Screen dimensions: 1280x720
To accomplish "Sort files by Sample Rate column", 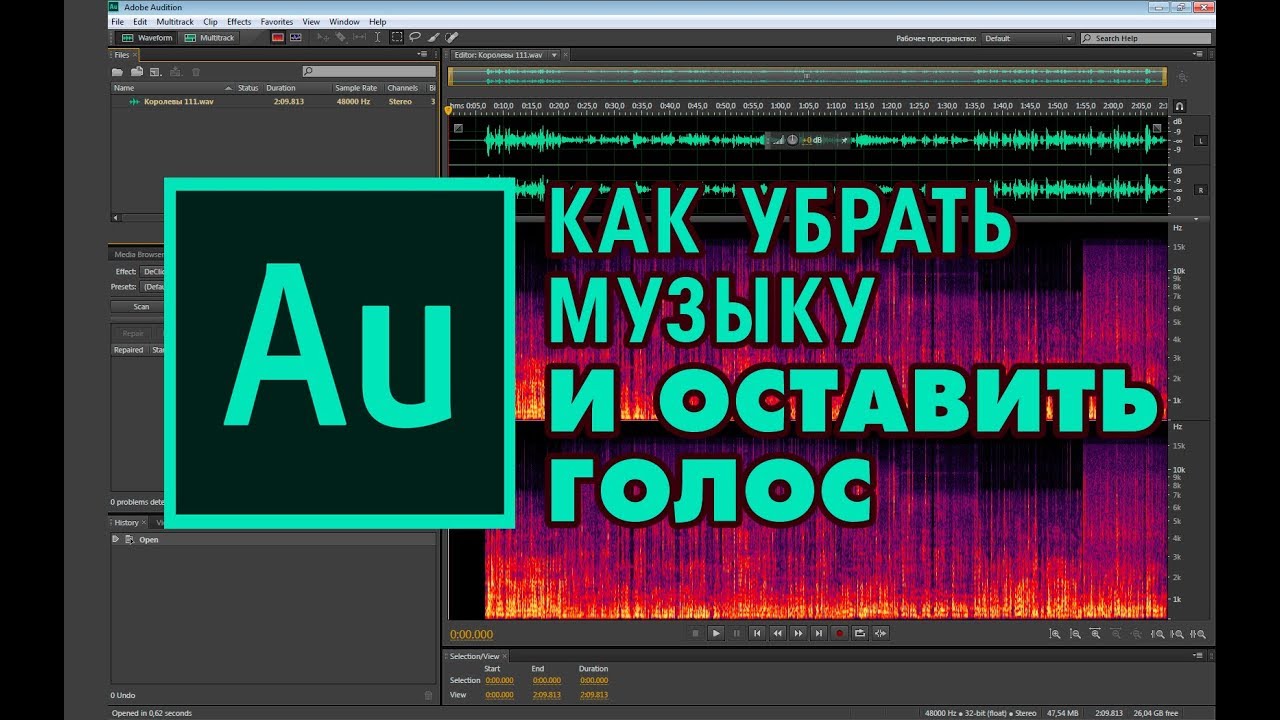I will tap(357, 88).
